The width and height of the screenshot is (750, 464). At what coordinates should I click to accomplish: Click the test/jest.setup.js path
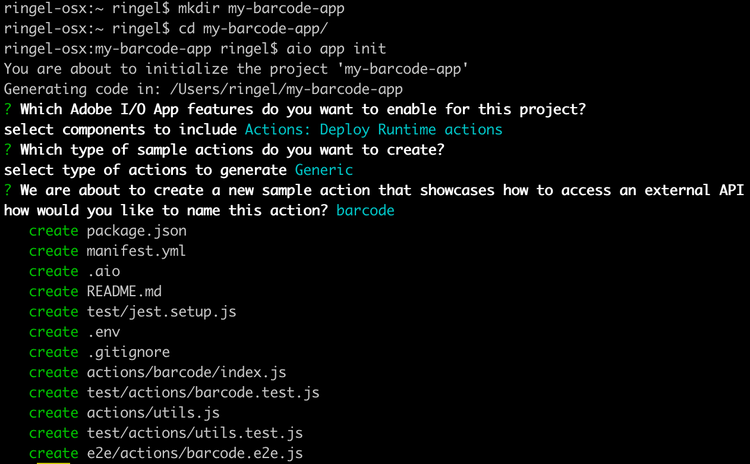click(161, 312)
